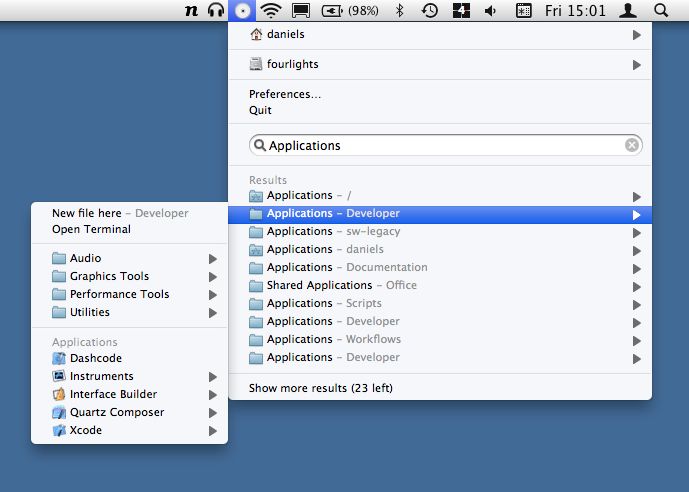Click the Graphics Tools folder icon
The height and width of the screenshot is (492, 689).
pyautogui.click(x=59, y=276)
